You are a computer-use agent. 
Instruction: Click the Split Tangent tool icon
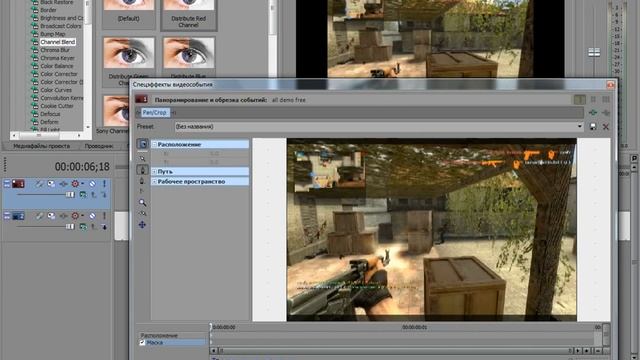(x=142, y=191)
